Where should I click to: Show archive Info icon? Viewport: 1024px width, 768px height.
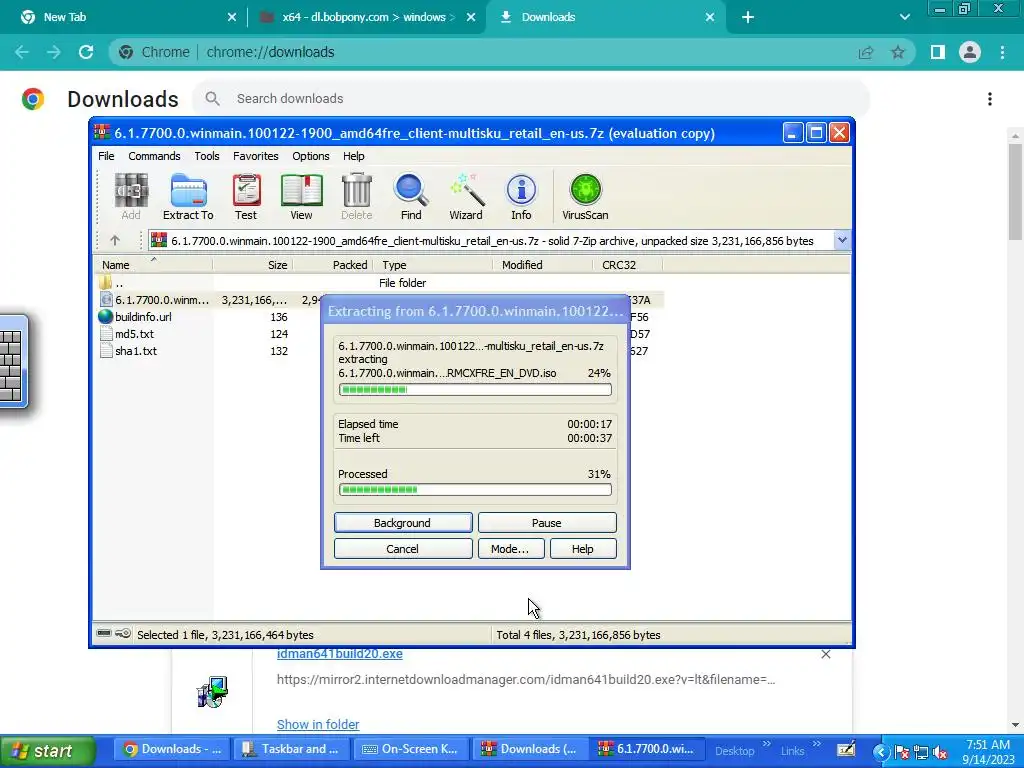click(x=521, y=197)
